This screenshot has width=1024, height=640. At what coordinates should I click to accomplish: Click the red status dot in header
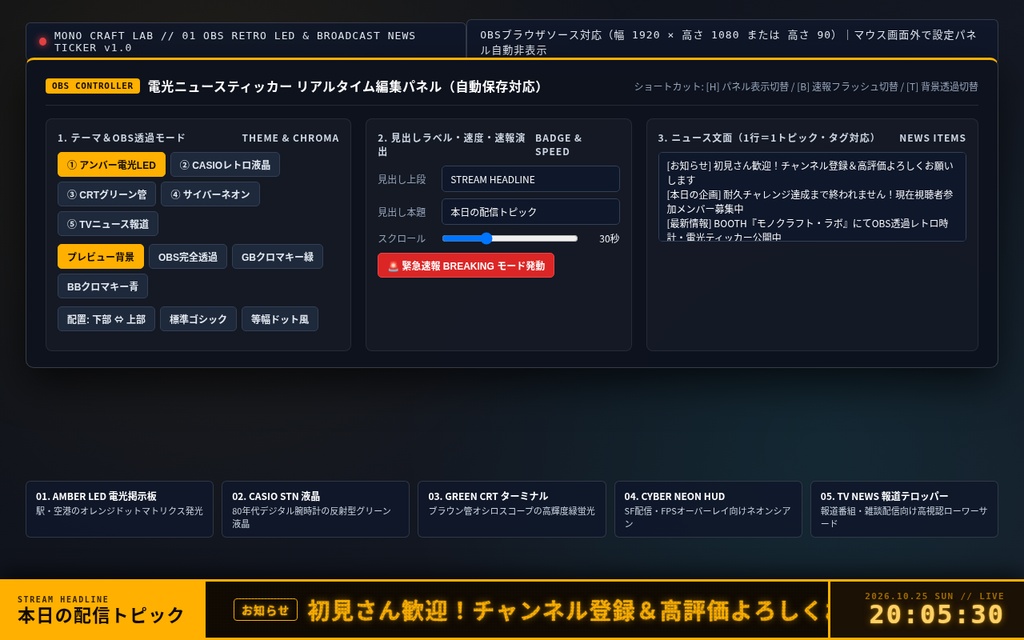(42, 42)
